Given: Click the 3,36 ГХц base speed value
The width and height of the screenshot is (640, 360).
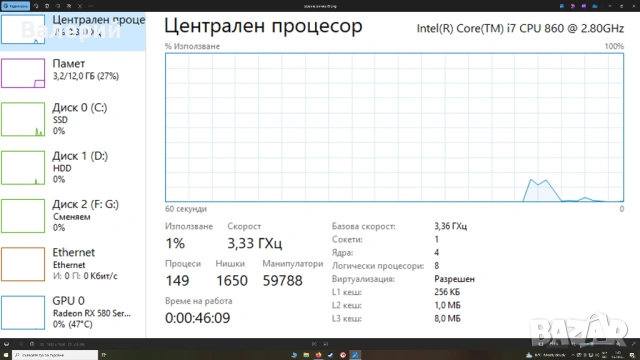Looking at the screenshot, I should pyautogui.click(x=451, y=226).
